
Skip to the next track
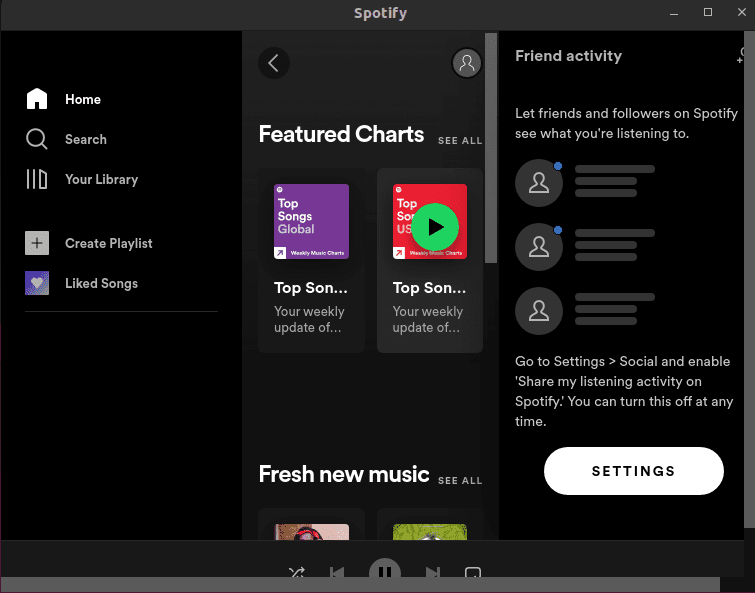433,572
